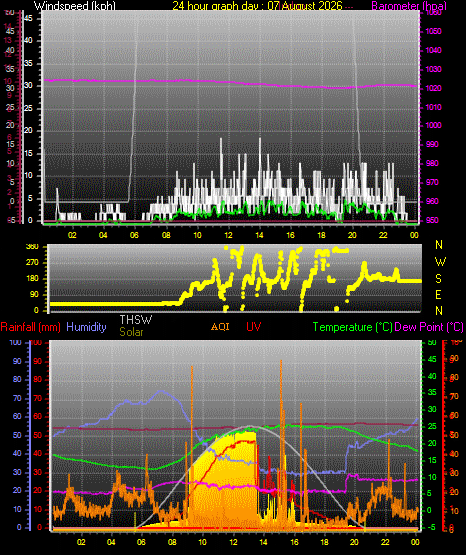Click blue humidity axis value '40'
Image resolution: width=466 pixels, height=555 pixels.
pyautogui.click(x=17, y=453)
